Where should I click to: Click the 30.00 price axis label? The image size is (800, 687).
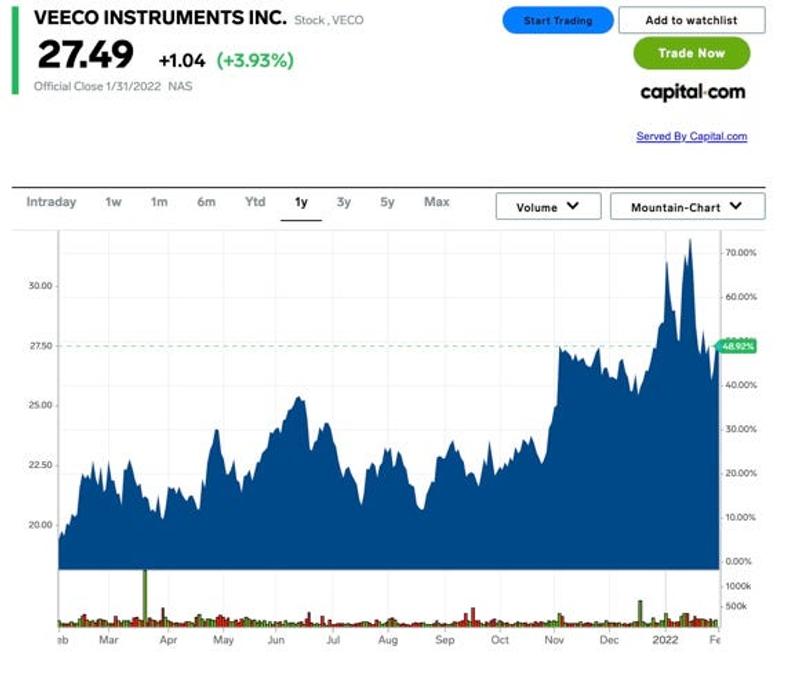pyautogui.click(x=40, y=286)
